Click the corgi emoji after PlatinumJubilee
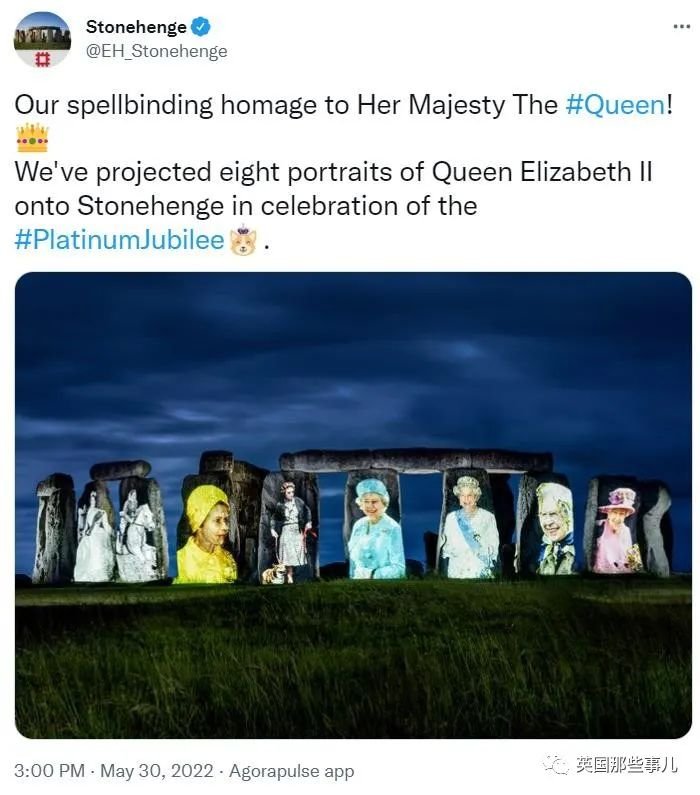The height and width of the screenshot is (795, 700). click(243, 240)
